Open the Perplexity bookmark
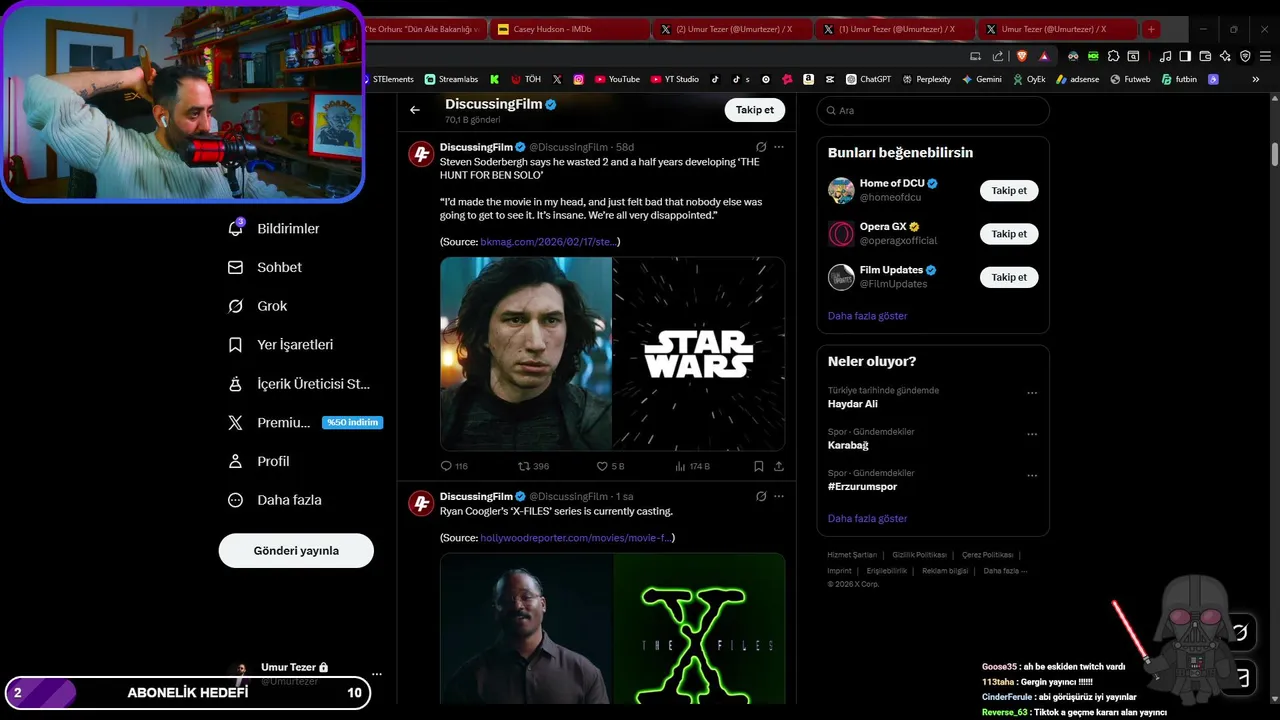1280x720 pixels. [x=926, y=79]
